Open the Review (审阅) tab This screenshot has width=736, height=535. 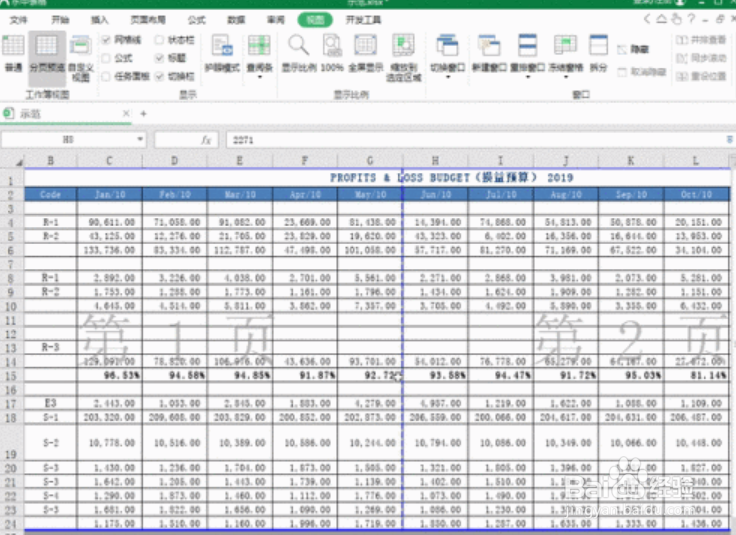[x=276, y=20]
